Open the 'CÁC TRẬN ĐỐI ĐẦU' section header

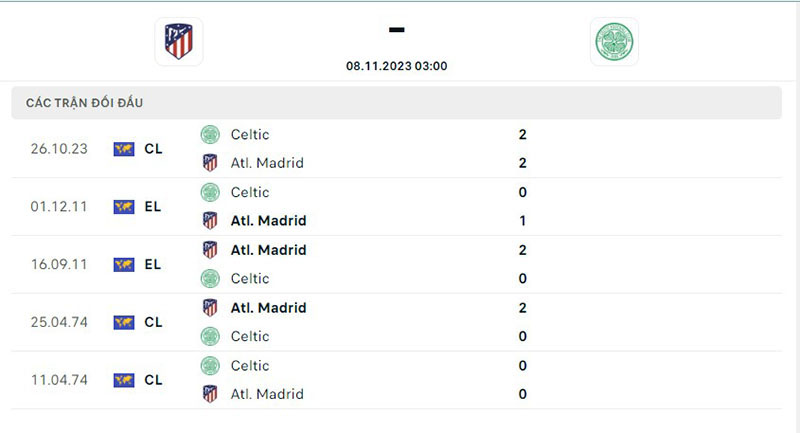(x=92, y=103)
